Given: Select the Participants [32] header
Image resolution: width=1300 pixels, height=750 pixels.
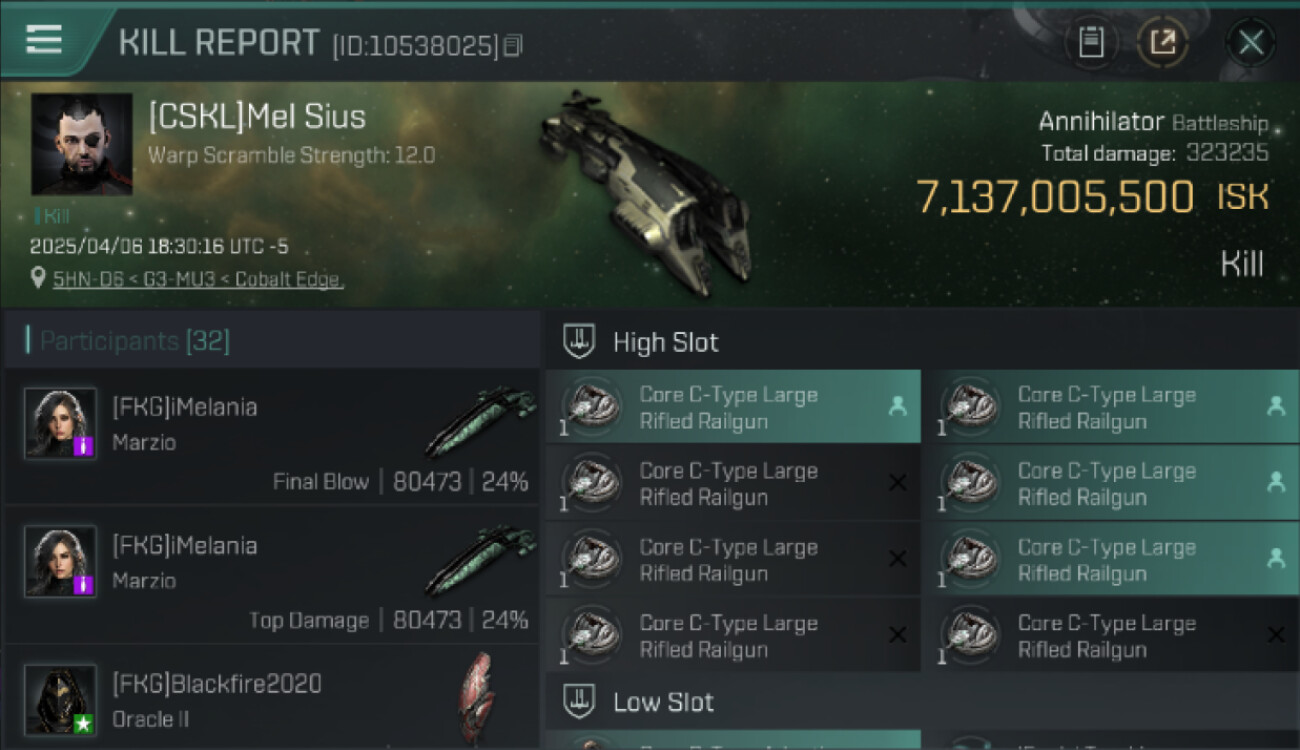Looking at the screenshot, I should (x=135, y=341).
